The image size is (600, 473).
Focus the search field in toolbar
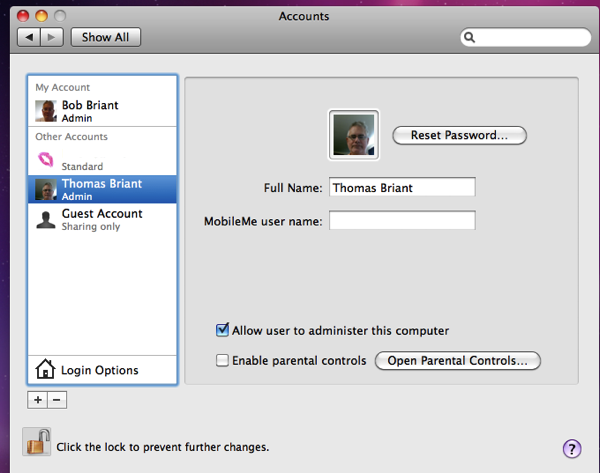click(525, 37)
